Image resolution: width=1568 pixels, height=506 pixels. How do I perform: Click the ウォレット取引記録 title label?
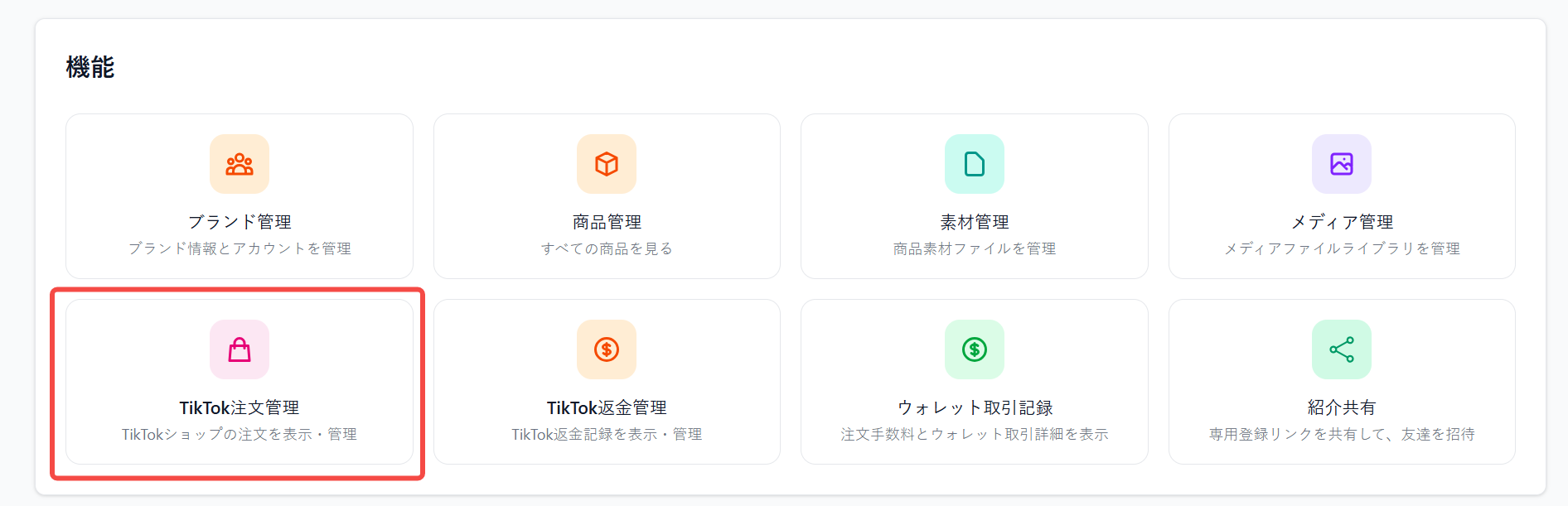coord(975,407)
